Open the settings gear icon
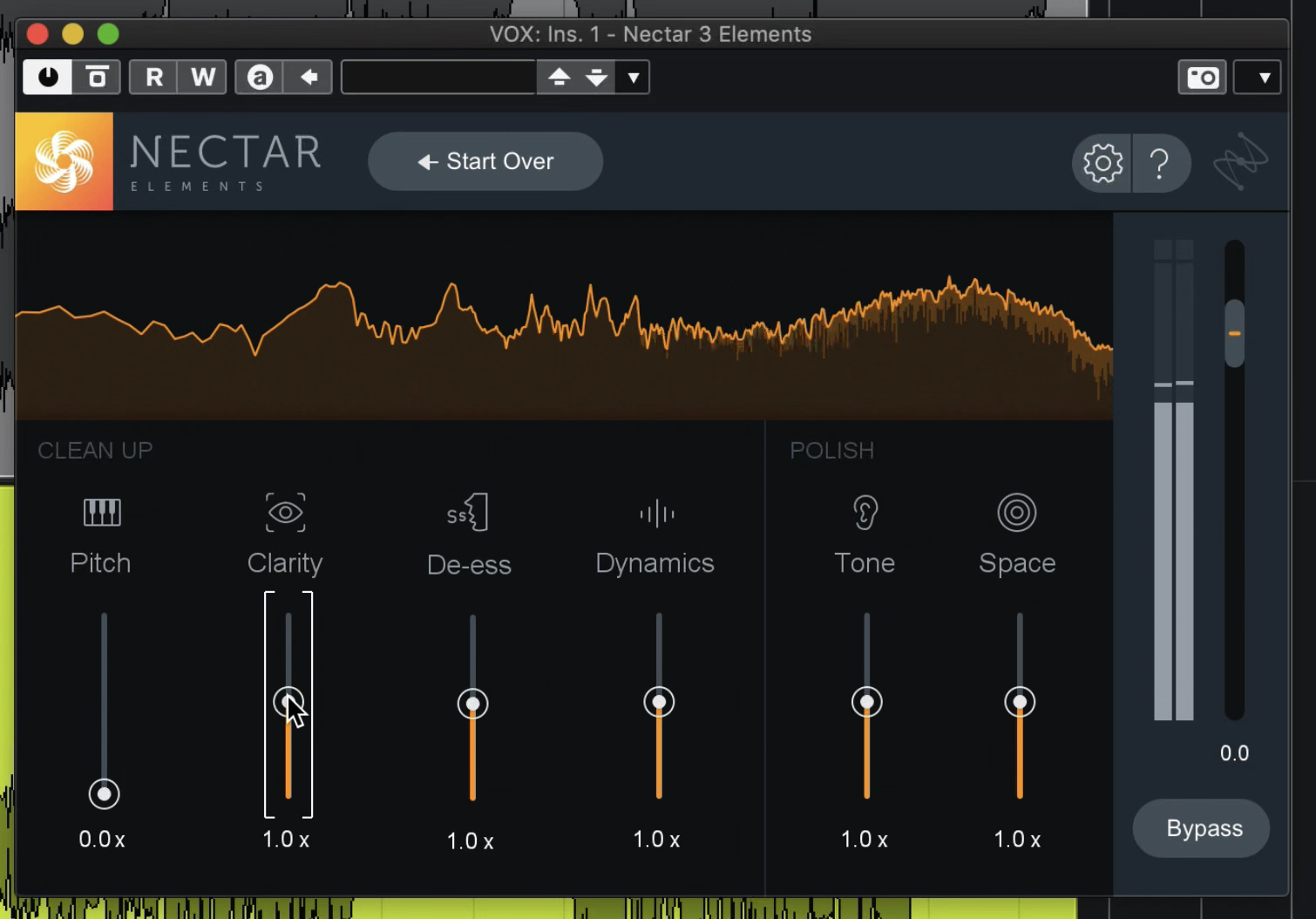The width and height of the screenshot is (1316, 919). click(x=1102, y=163)
